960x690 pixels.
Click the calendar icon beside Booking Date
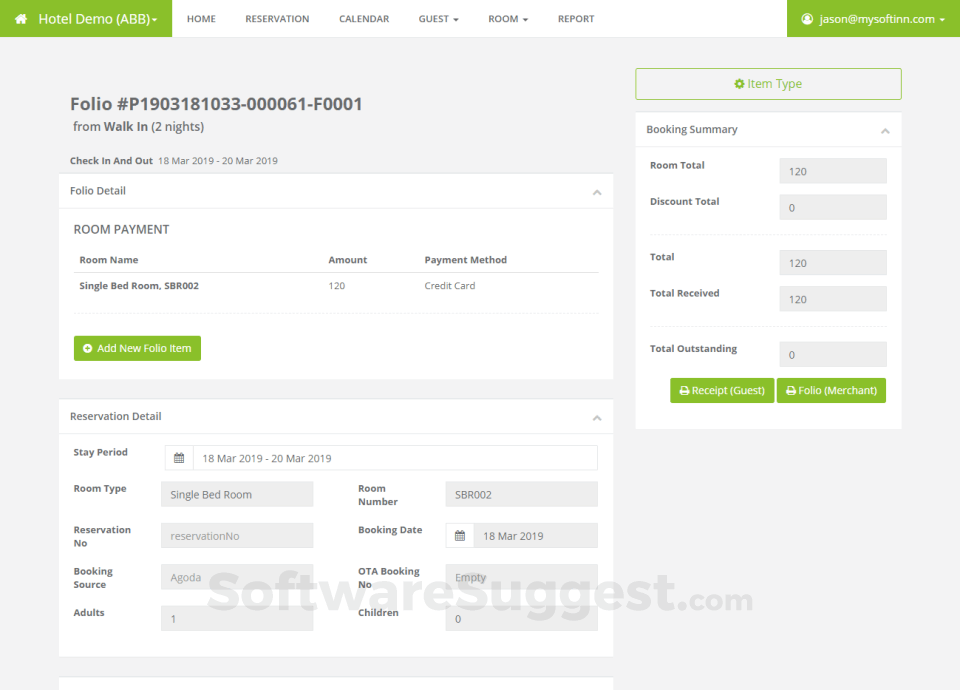pos(459,535)
